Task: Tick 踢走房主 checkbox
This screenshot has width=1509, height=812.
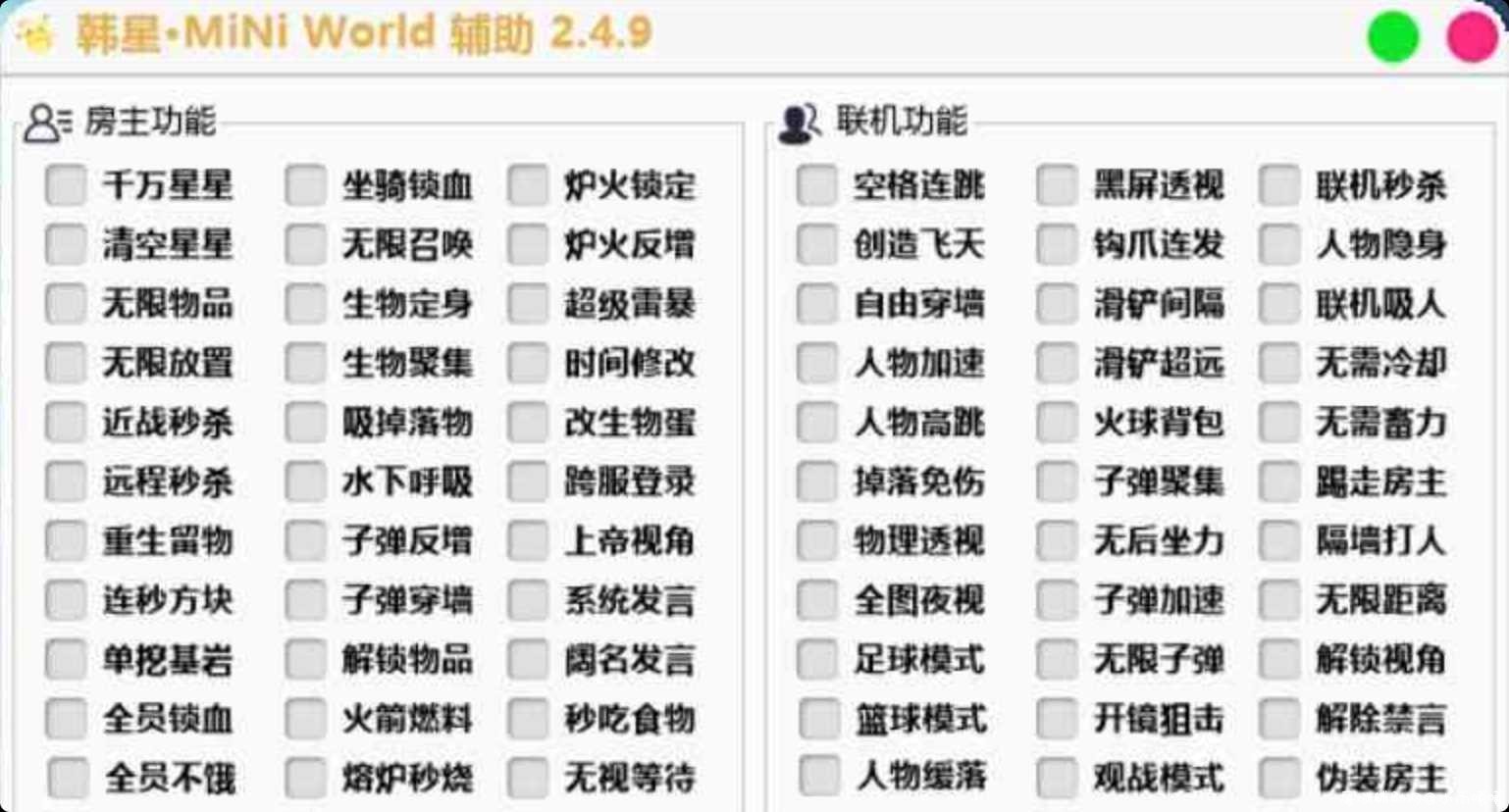Action: pyautogui.click(x=1280, y=482)
